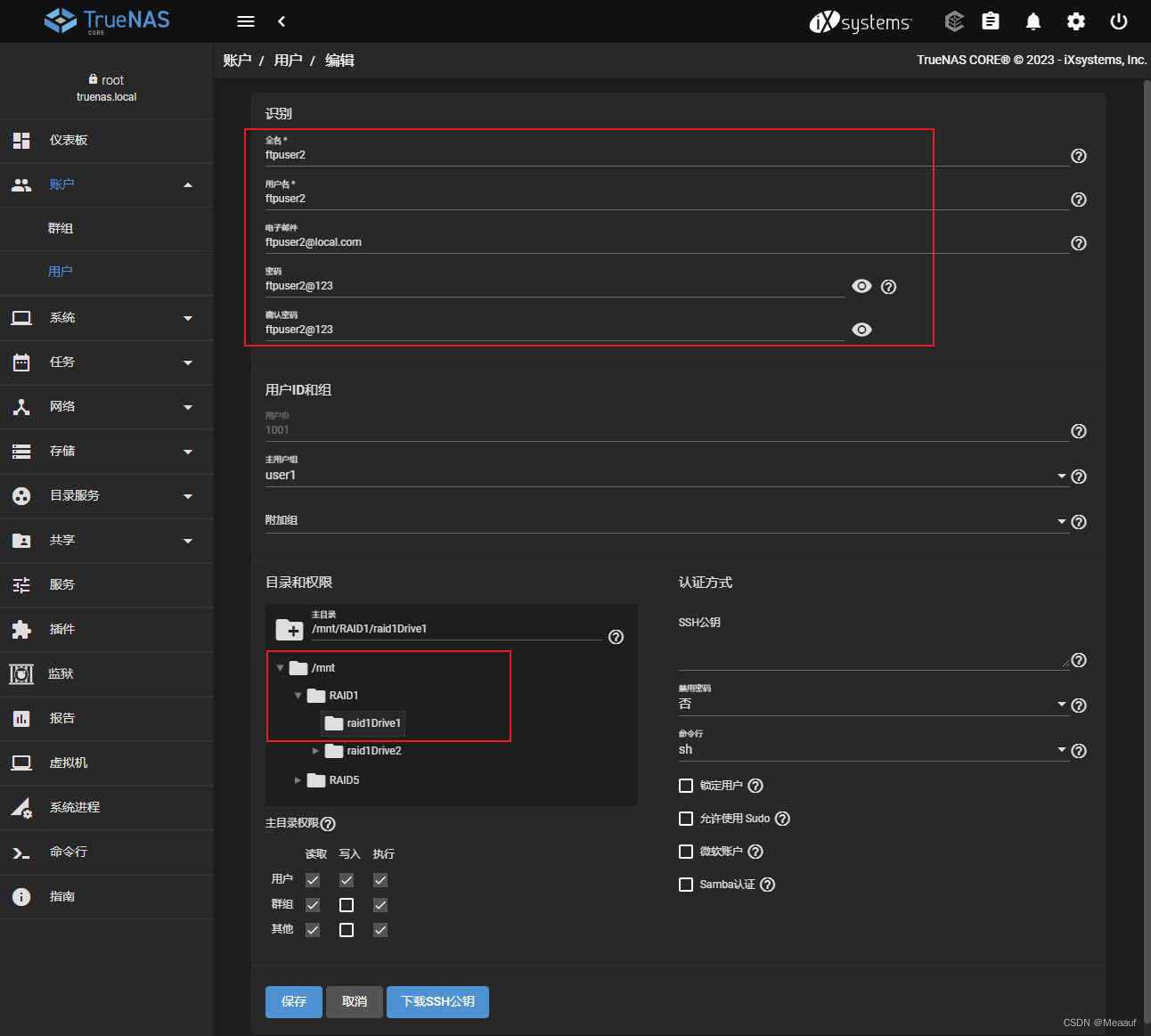Open help for Samba认证

tap(767, 885)
